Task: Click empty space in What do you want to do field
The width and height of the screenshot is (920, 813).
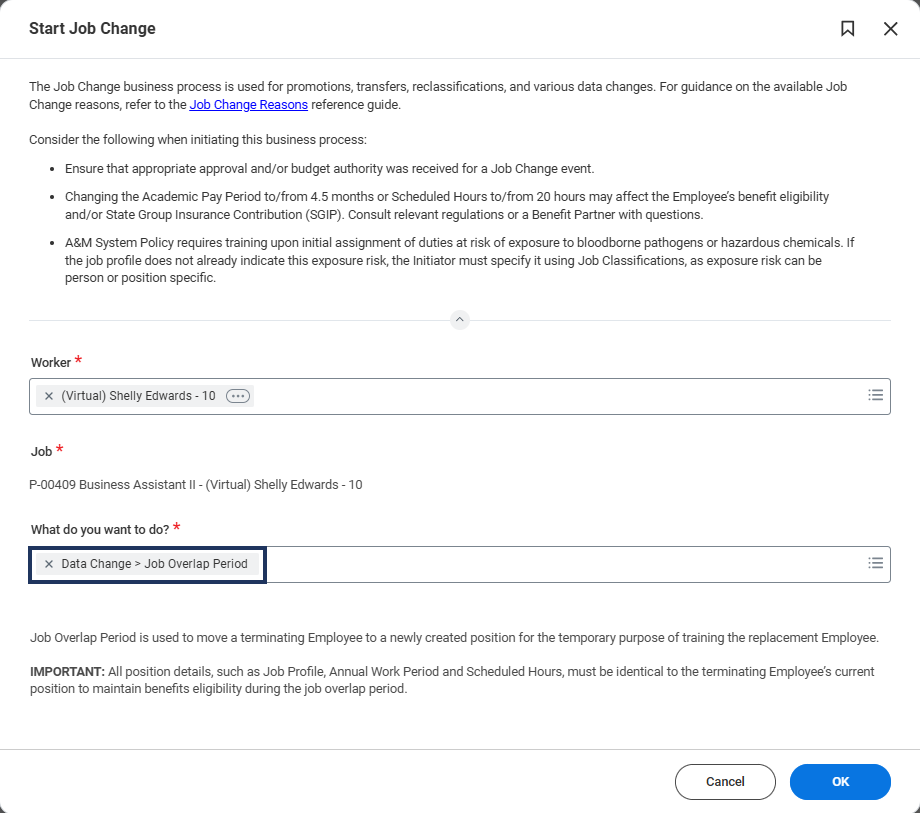Action: coord(560,564)
